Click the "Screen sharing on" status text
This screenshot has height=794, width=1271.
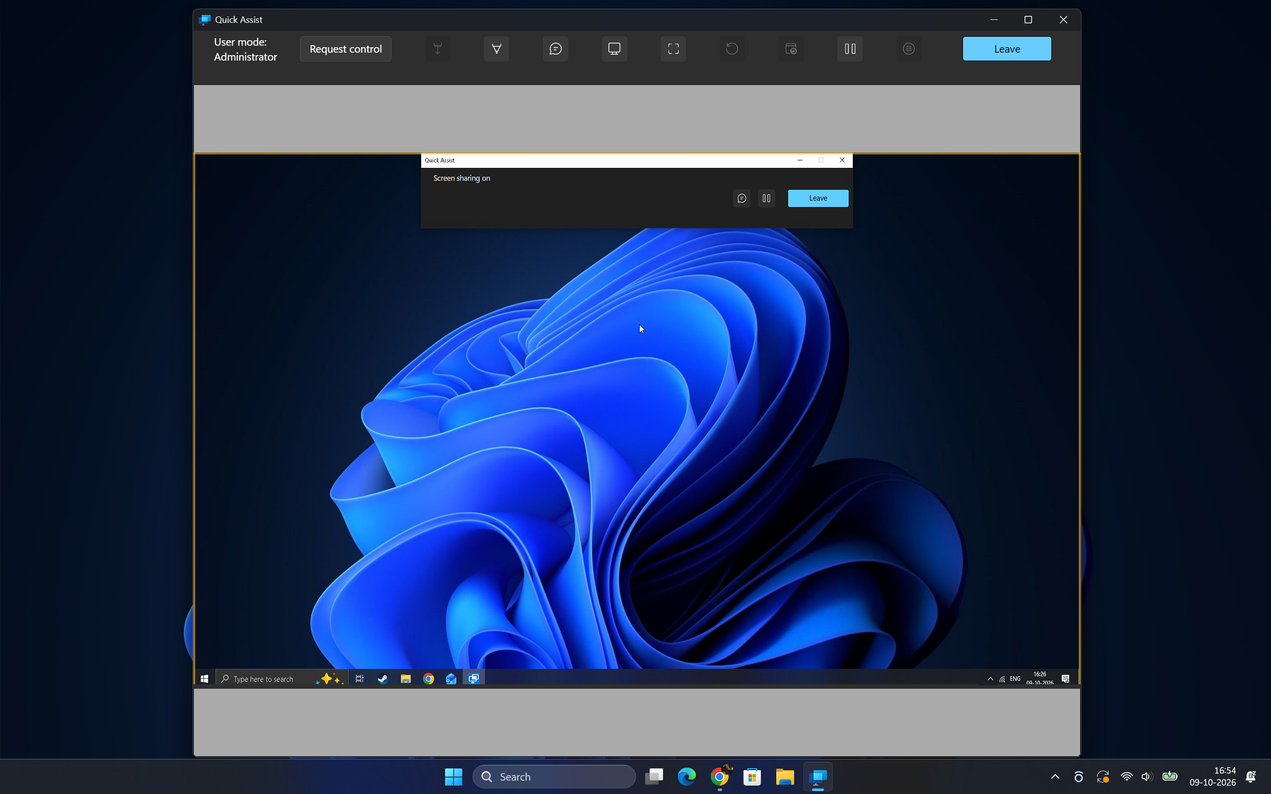tap(462, 178)
